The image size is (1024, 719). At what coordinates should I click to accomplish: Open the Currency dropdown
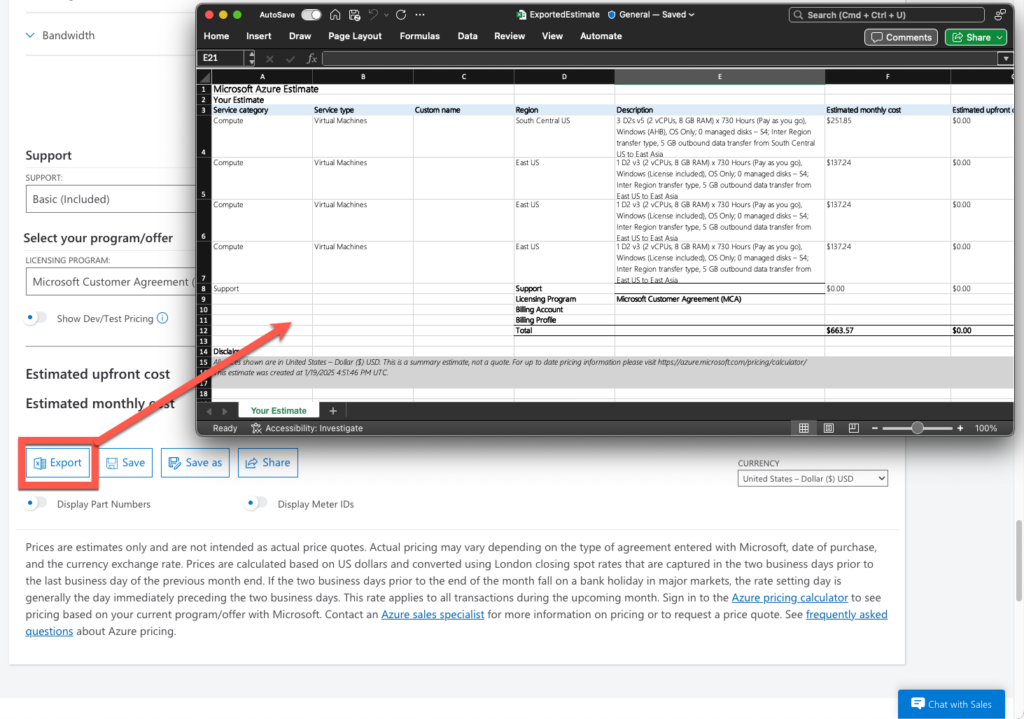(x=812, y=479)
